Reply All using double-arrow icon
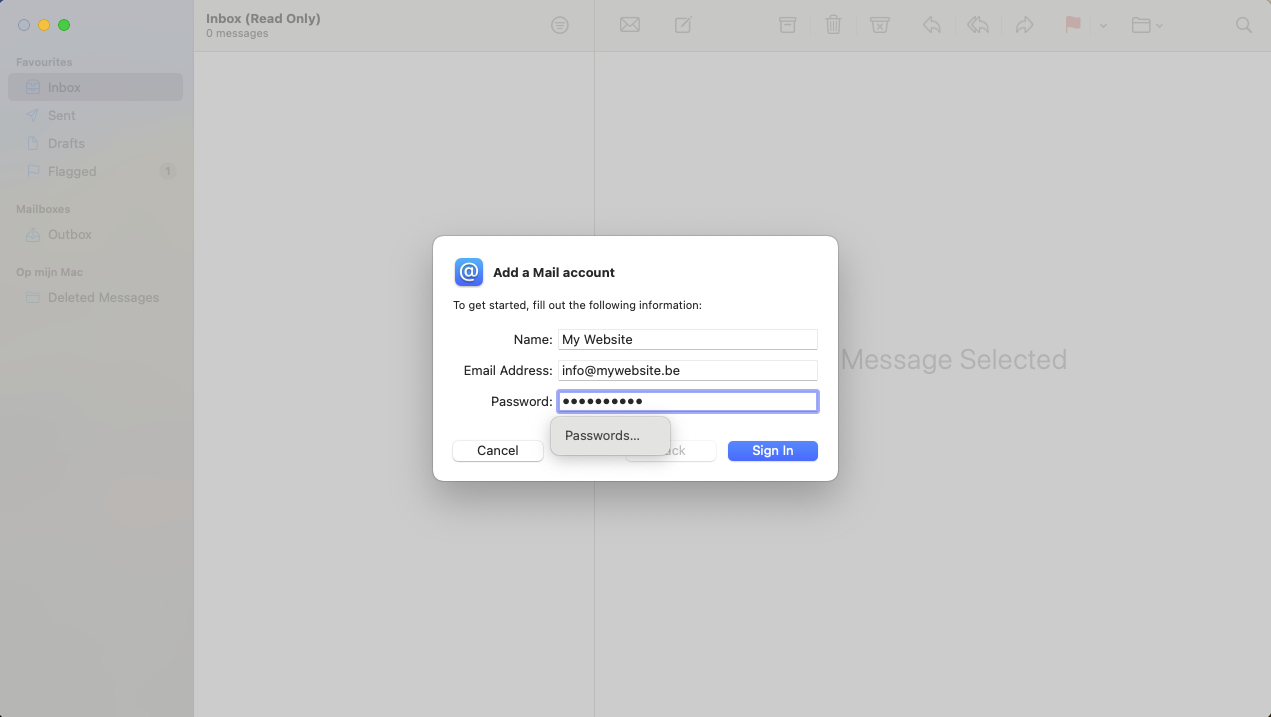 click(x=977, y=24)
